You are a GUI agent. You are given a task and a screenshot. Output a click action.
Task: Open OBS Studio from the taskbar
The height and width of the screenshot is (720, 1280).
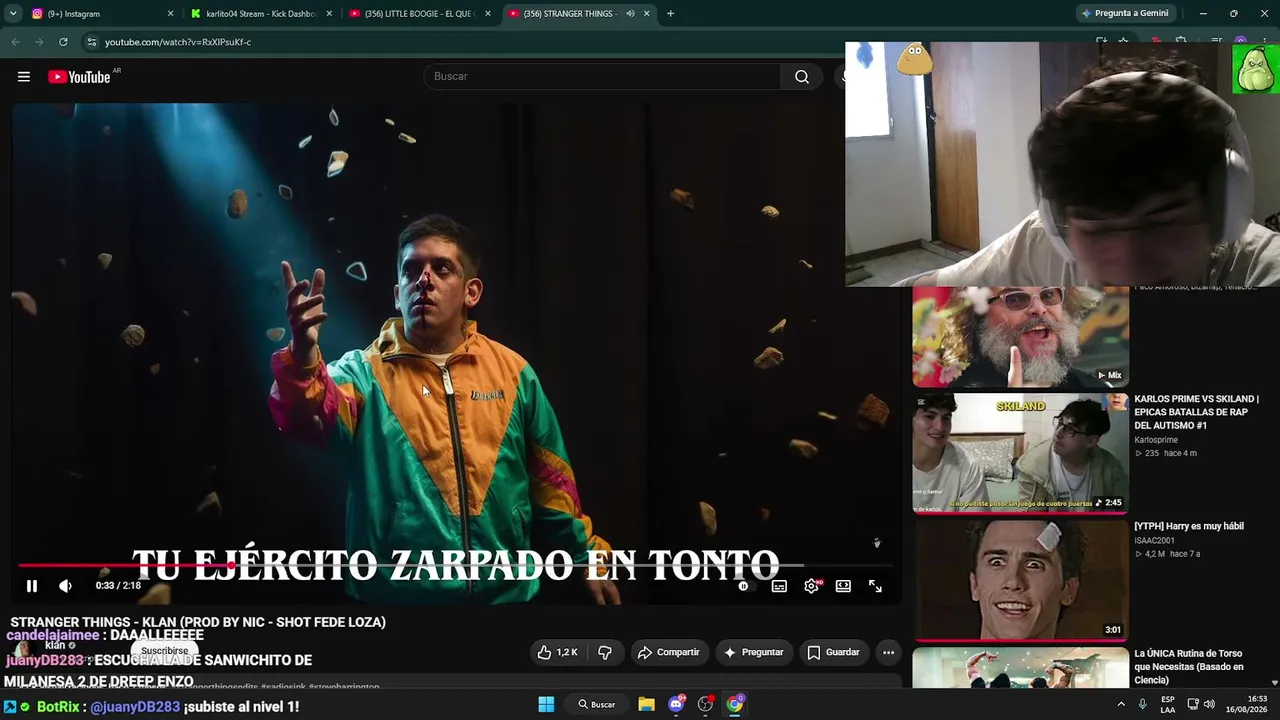(706, 704)
